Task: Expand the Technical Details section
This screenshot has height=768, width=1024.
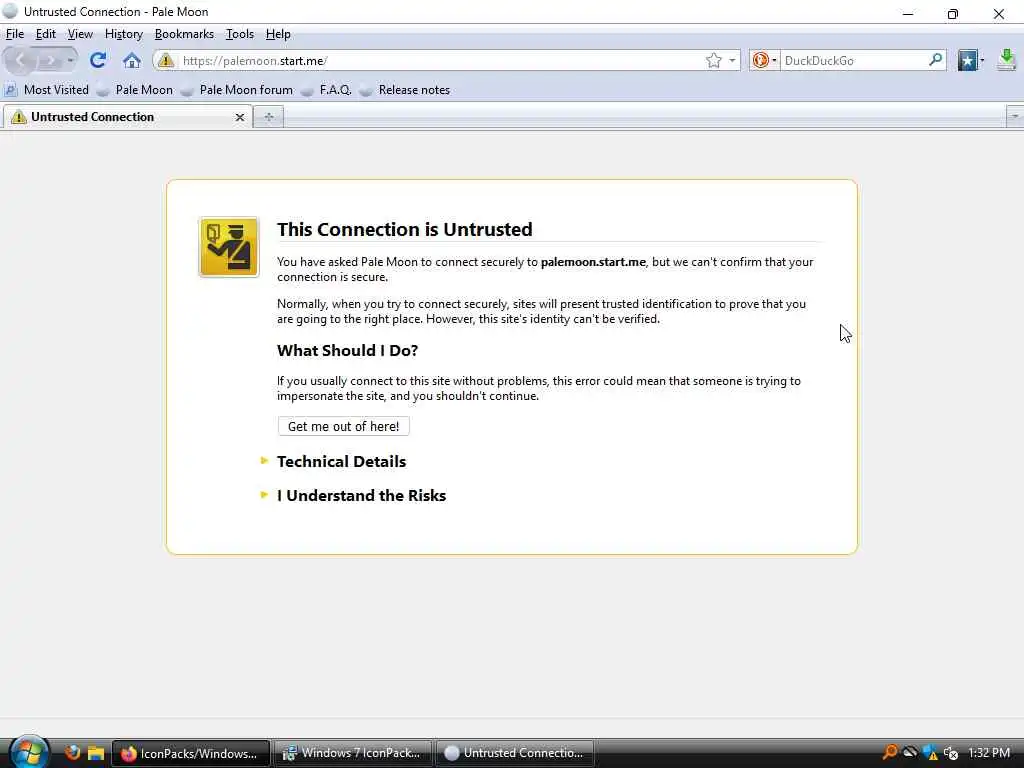Action: (341, 462)
